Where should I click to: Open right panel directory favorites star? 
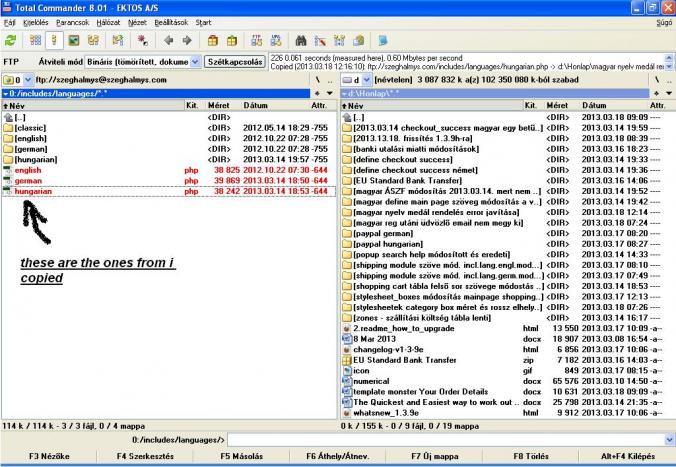656,93
